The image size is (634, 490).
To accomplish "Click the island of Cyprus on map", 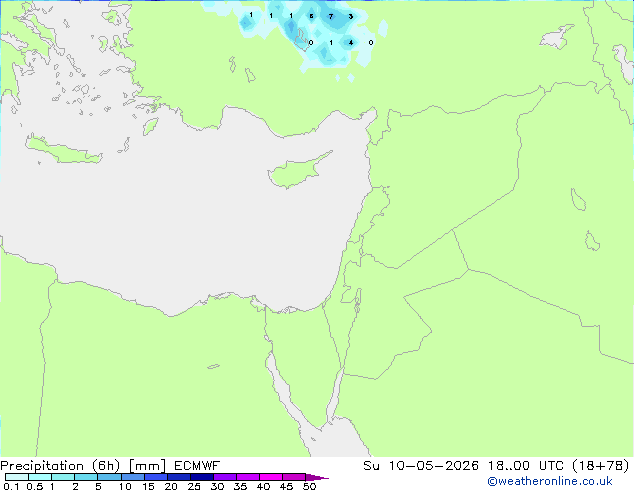I will pos(297,172).
